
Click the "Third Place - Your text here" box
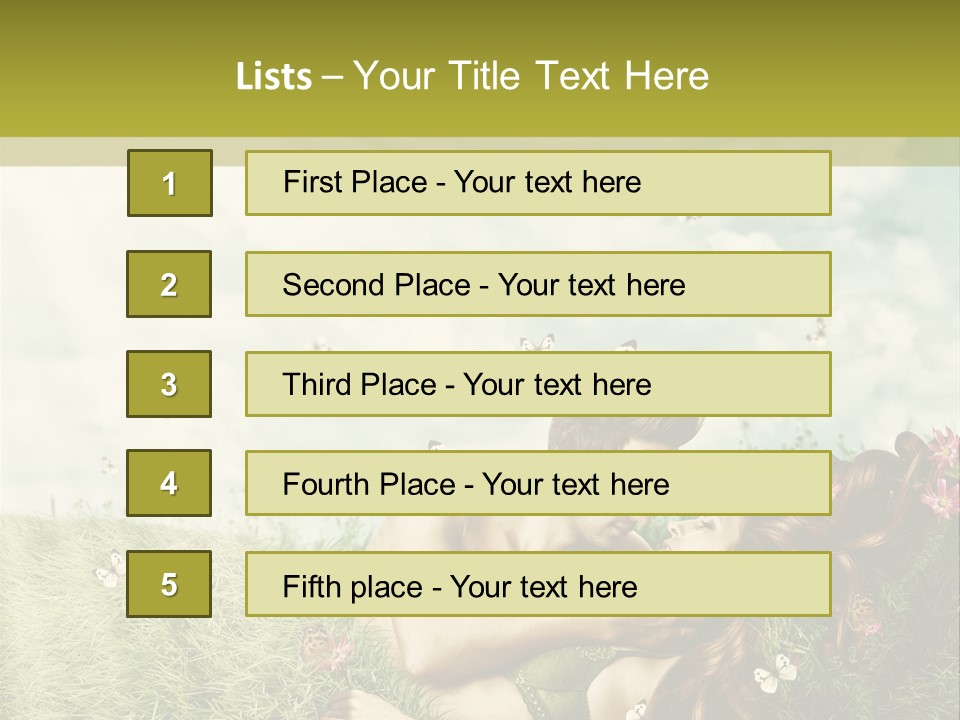tap(538, 384)
